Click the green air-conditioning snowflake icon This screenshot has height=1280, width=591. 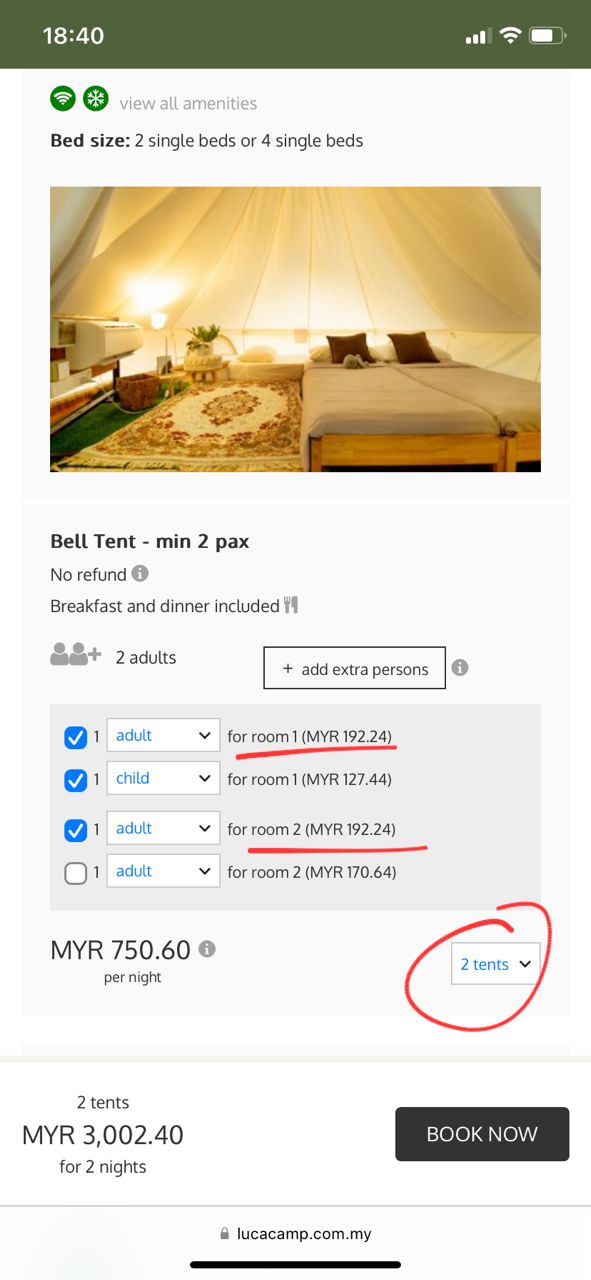tap(96, 99)
